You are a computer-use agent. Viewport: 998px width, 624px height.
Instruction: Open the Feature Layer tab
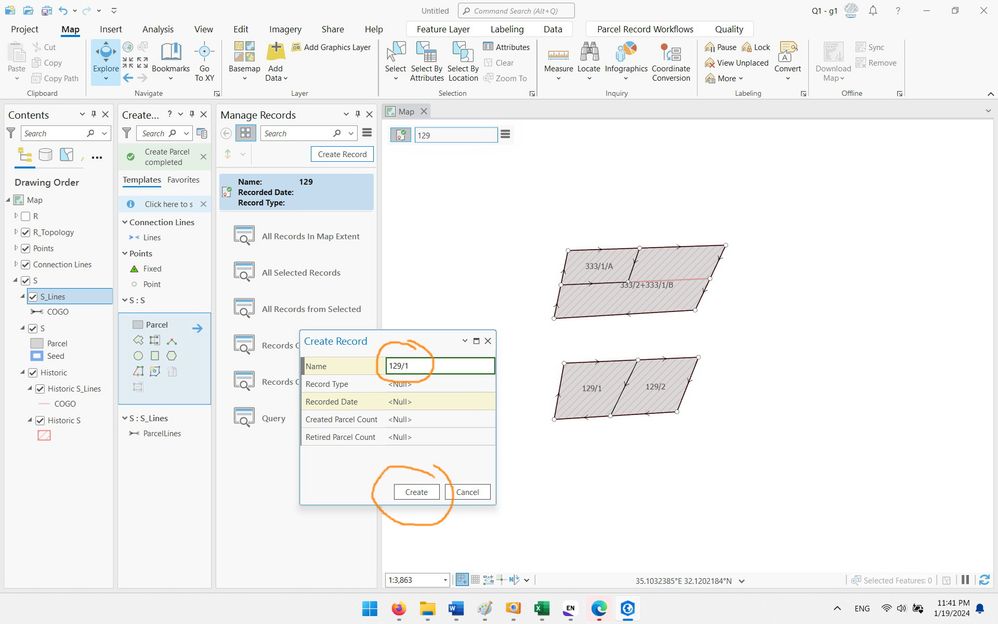[x=443, y=29]
